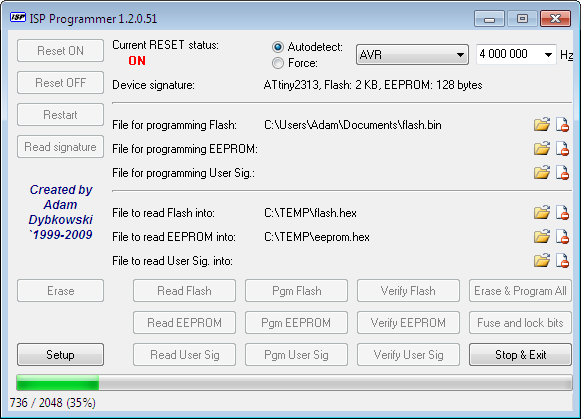This screenshot has width=581, height=419.
Task: Choose folder for reading Flash into
Action: [542, 213]
